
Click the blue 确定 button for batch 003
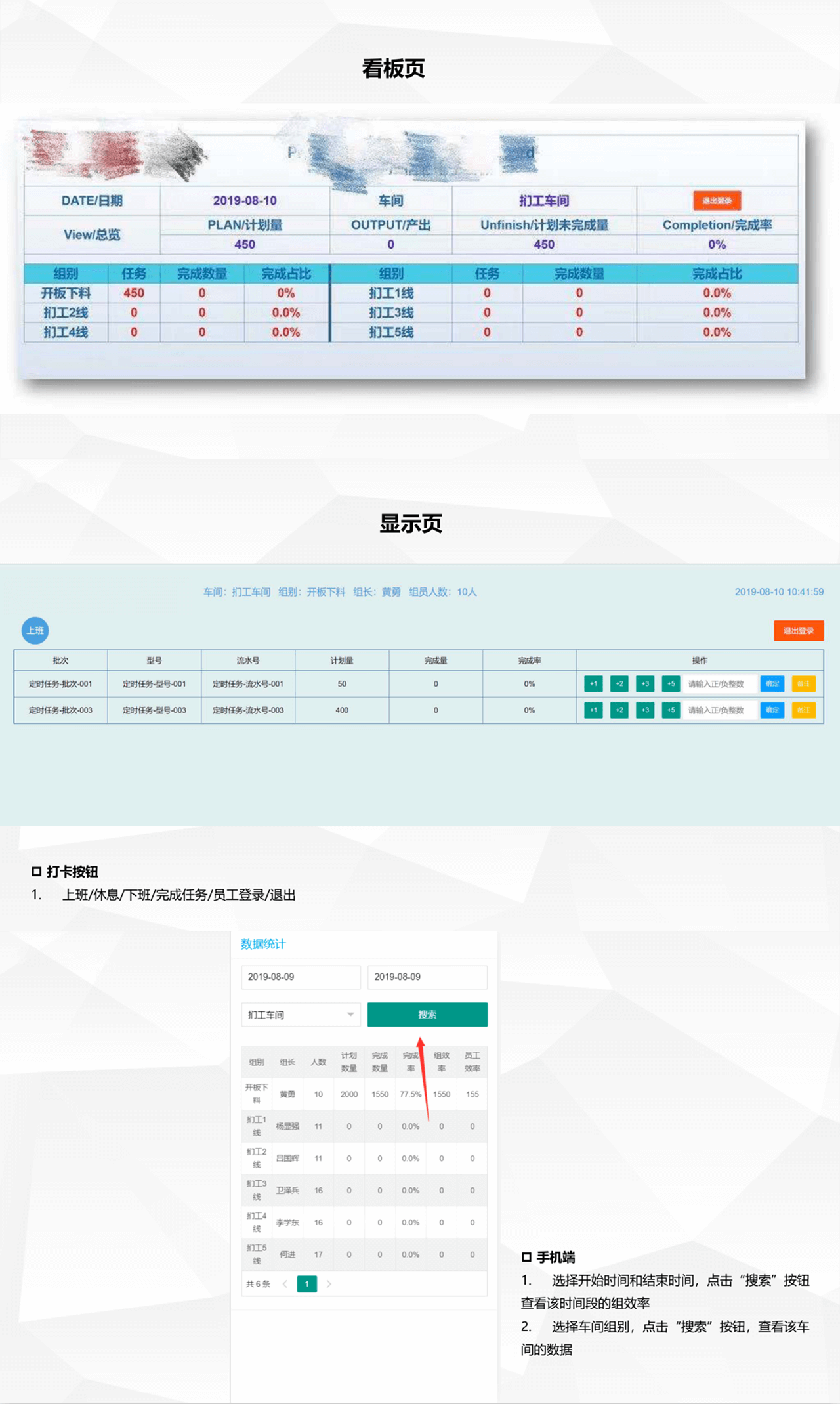coord(772,710)
